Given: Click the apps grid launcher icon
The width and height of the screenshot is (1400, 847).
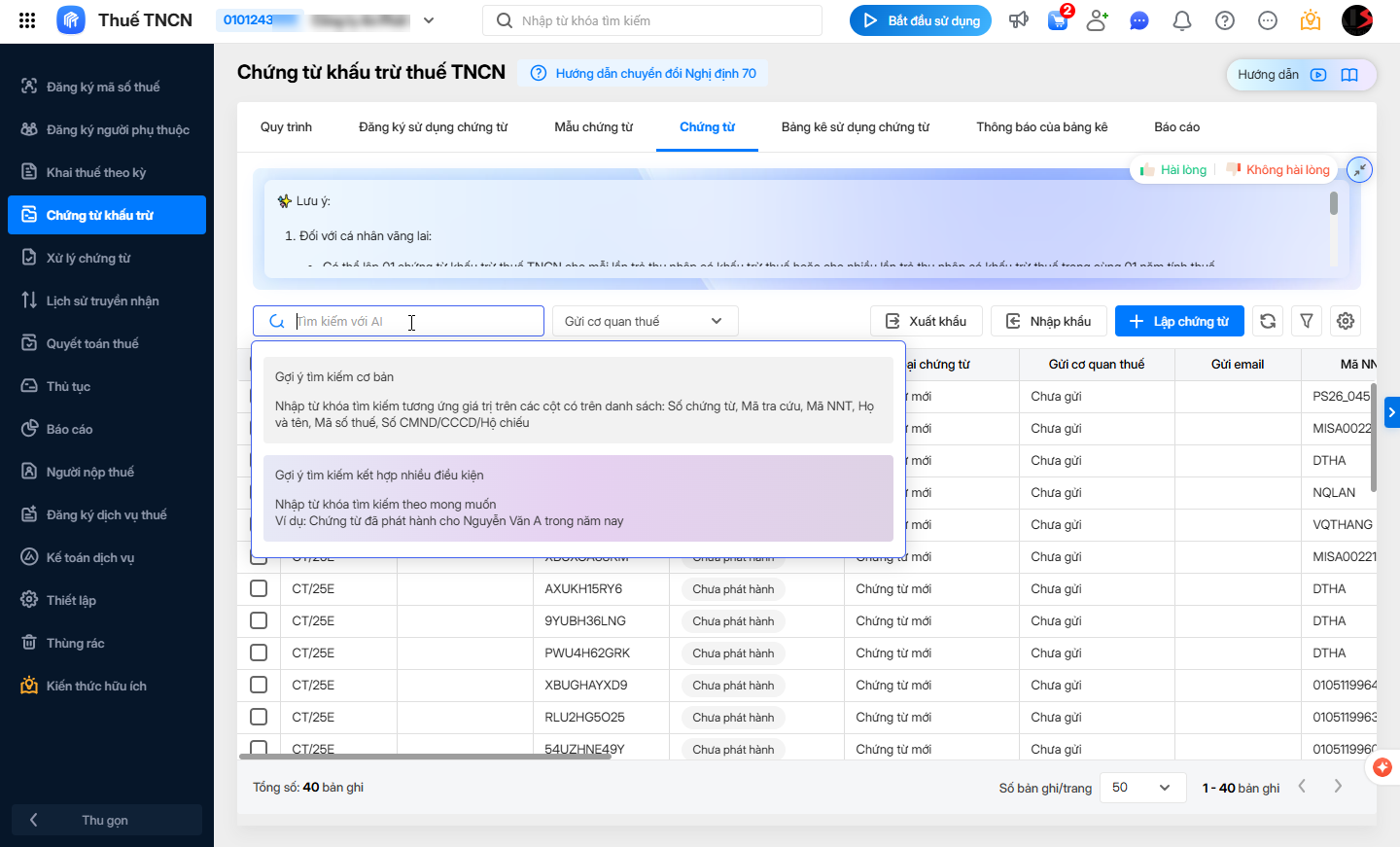Looking at the screenshot, I should 27,20.
